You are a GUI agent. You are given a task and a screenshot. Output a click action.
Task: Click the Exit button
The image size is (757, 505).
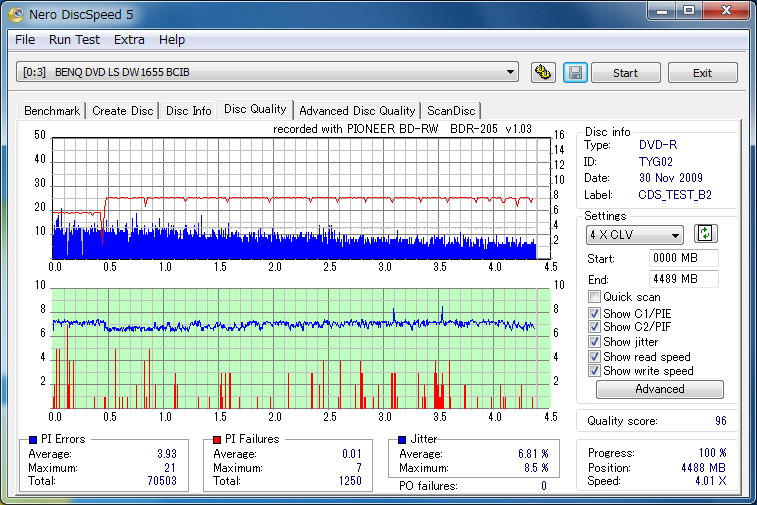(702, 73)
